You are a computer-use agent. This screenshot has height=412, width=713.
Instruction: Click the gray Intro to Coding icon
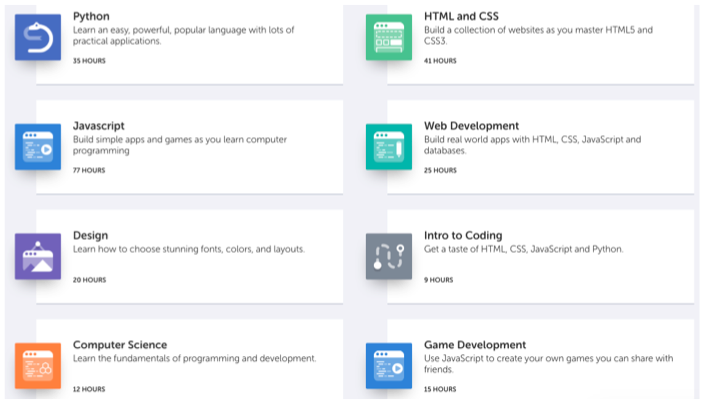pos(389,256)
